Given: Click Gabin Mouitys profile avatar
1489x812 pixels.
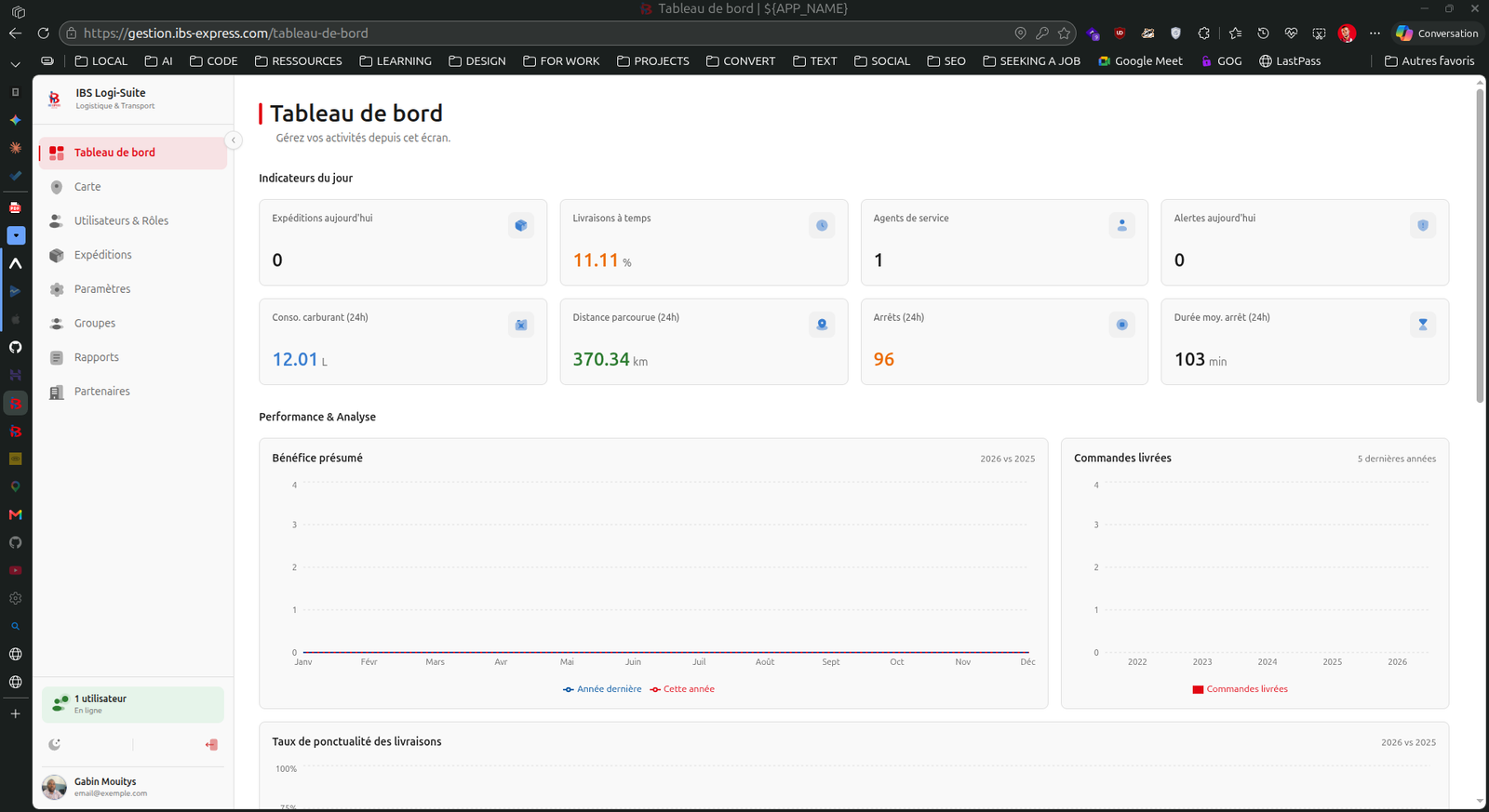Looking at the screenshot, I should pyautogui.click(x=54, y=787).
